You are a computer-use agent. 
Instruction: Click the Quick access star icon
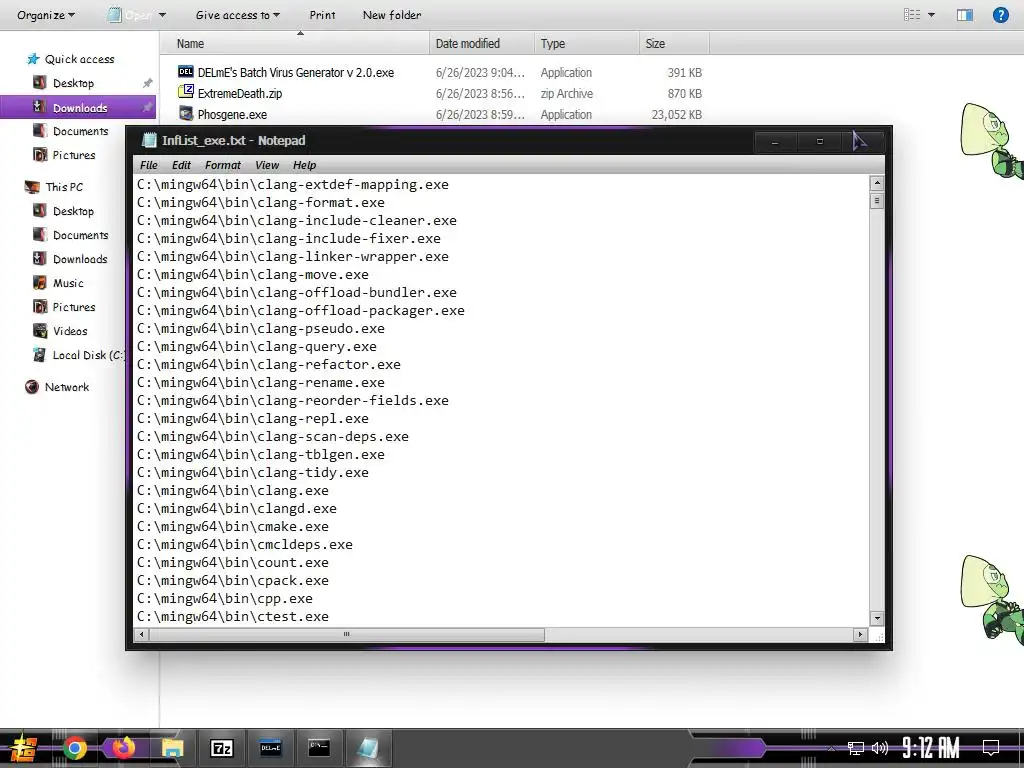coord(33,59)
